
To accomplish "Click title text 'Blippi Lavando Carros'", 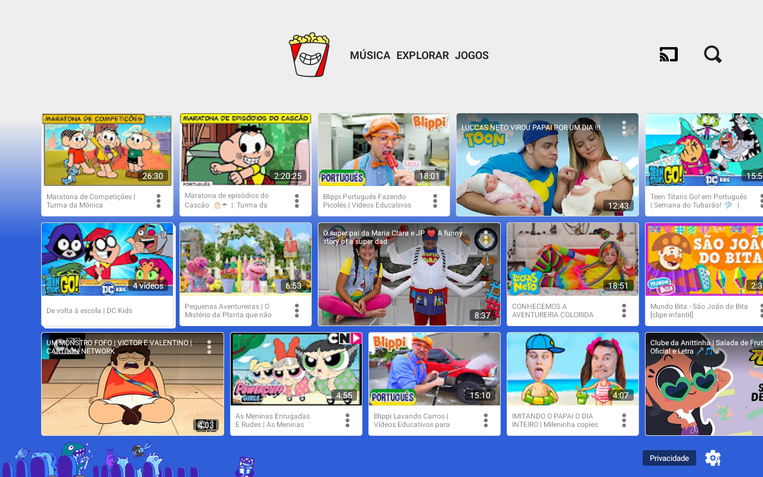I will tap(412, 420).
